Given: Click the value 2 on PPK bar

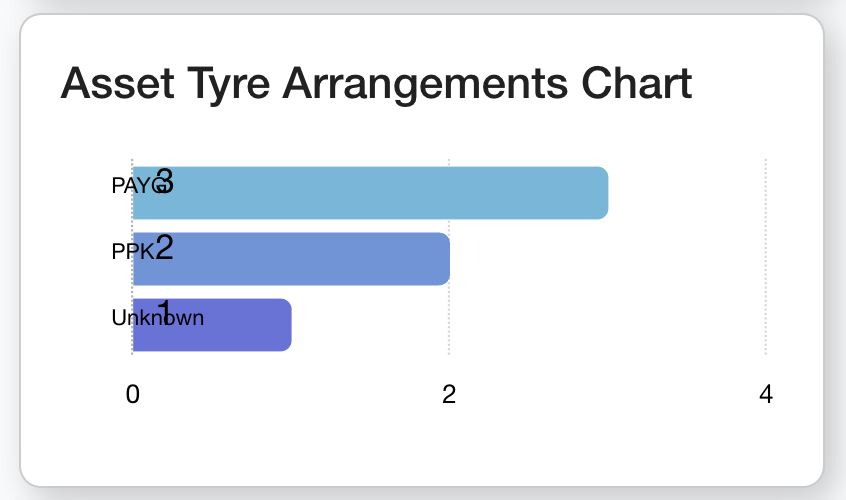Looking at the screenshot, I should [165, 247].
